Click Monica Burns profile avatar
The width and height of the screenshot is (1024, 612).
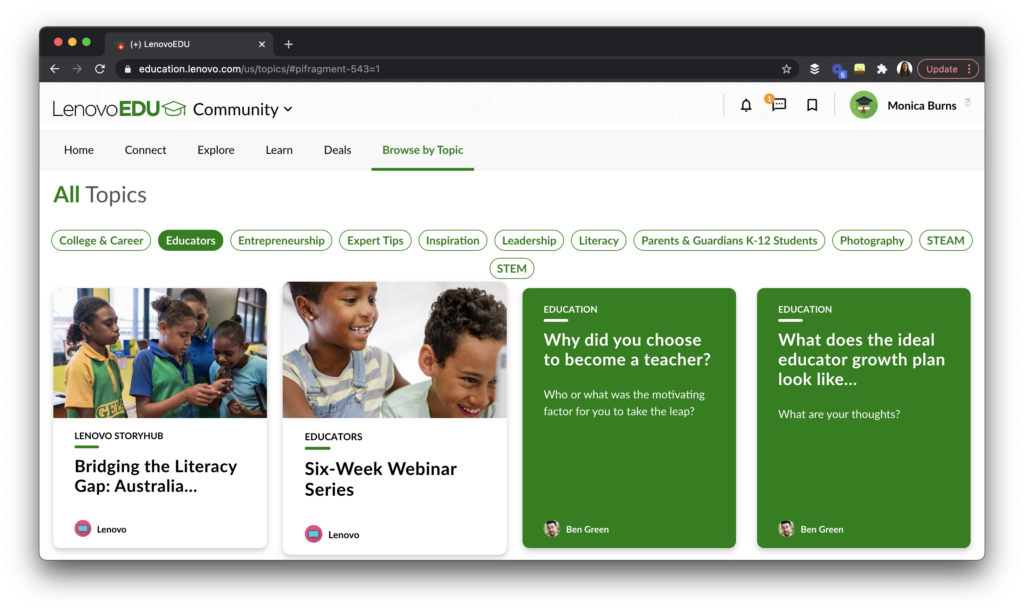click(x=862, y=104)
